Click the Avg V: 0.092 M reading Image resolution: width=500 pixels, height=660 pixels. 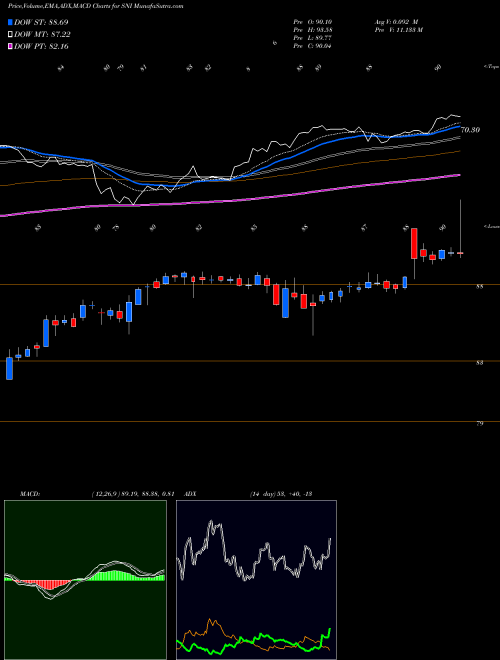395,22
